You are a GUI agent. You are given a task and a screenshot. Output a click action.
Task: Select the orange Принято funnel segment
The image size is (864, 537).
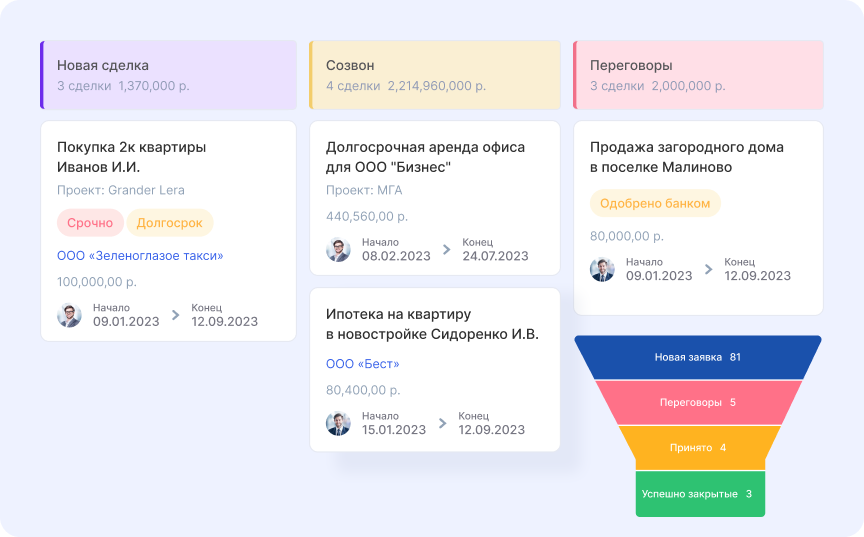[698, 448]
